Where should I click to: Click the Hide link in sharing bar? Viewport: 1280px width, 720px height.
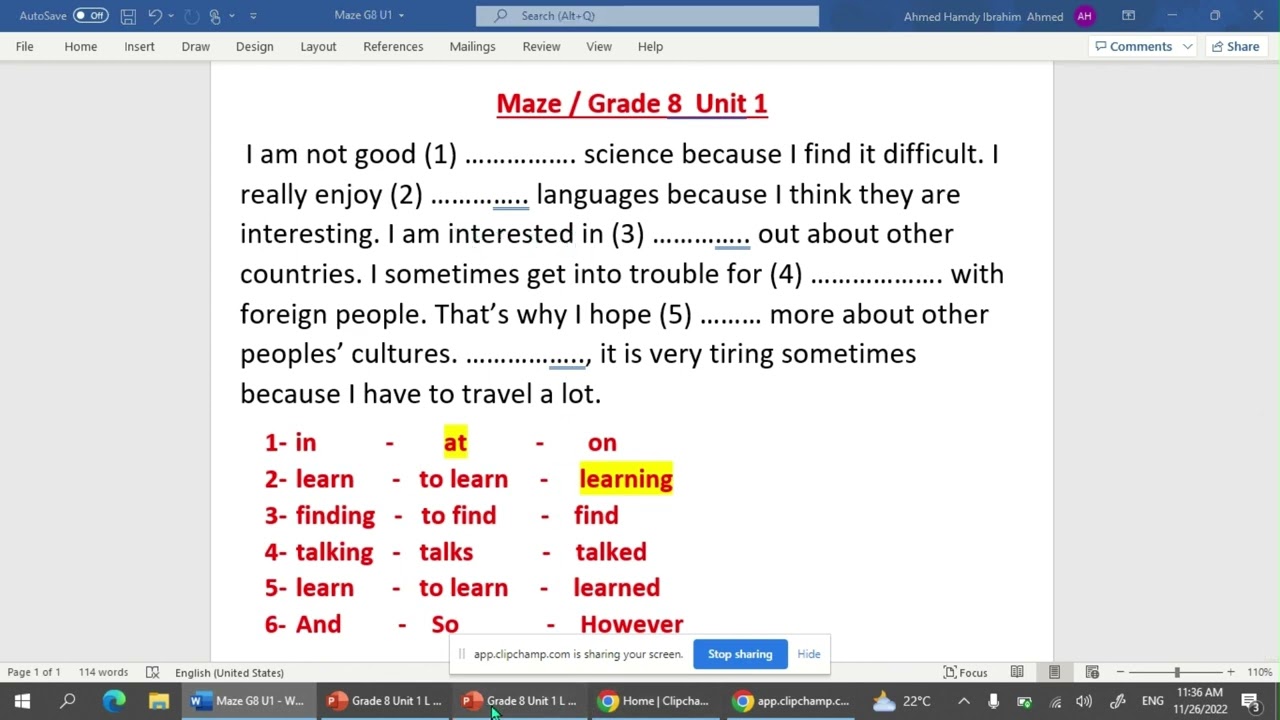point(809,654)
